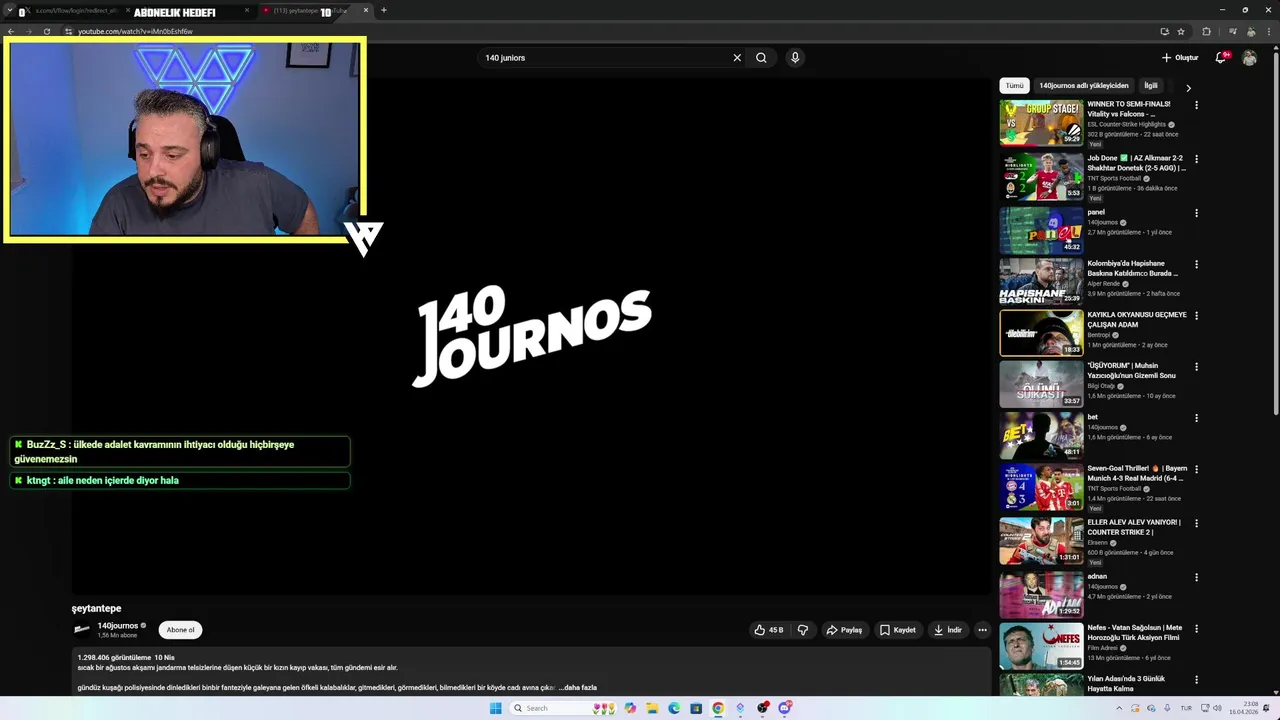
Task: Open the adnan video title
Action: [x=1097, y=576]
